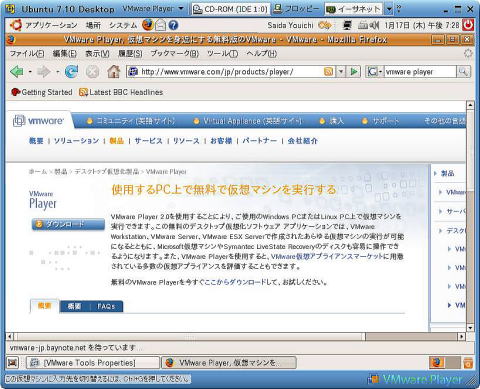
Task: Open the Latest BBC Headlines bookmark
Action: 121,92
